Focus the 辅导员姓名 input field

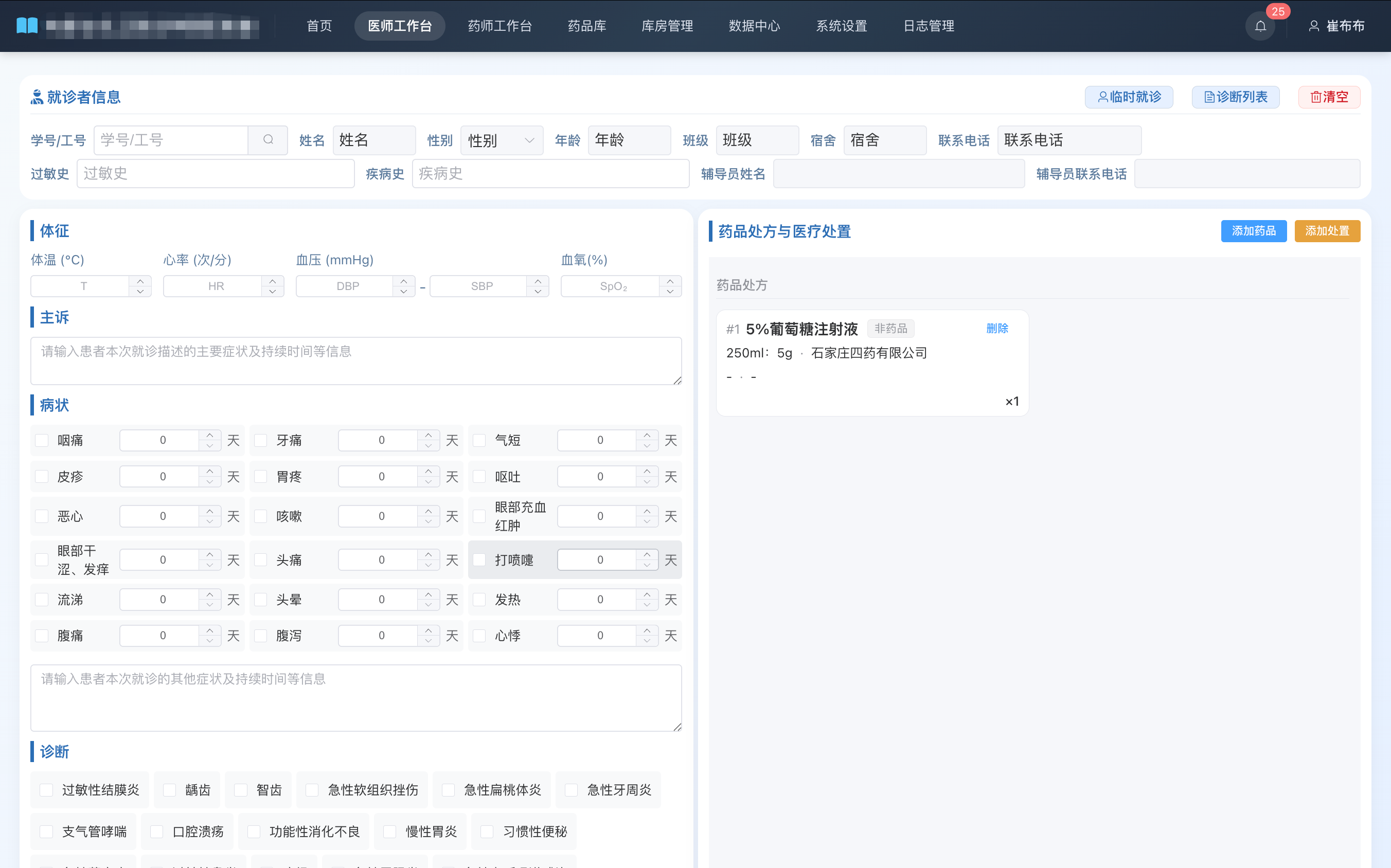click(899, 173)
